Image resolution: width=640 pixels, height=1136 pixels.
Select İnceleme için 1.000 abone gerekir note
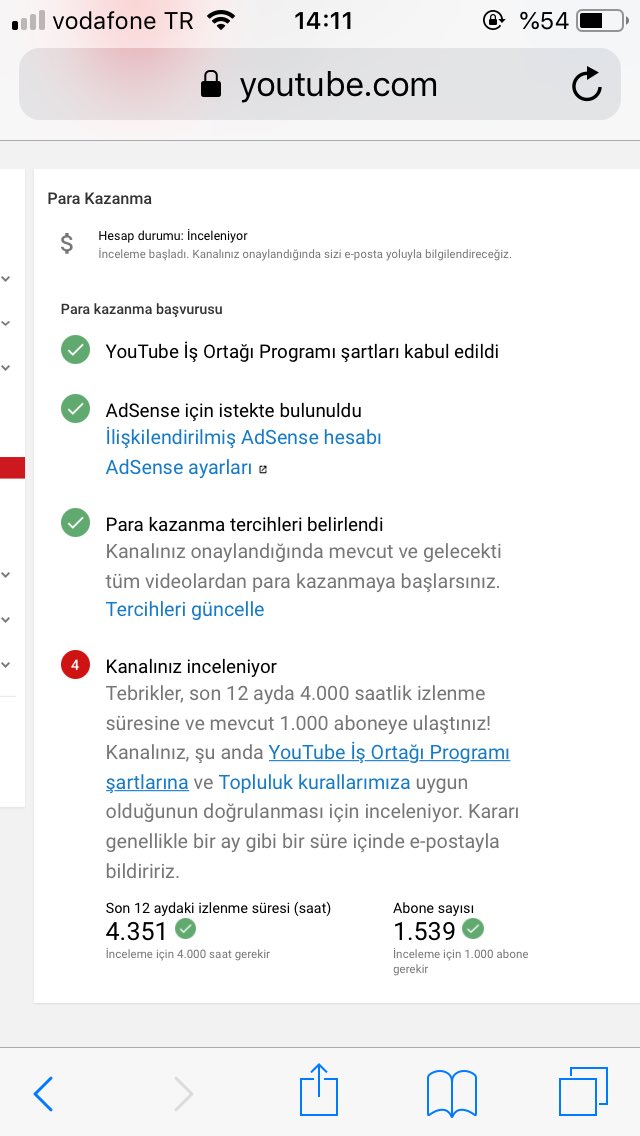460,961
